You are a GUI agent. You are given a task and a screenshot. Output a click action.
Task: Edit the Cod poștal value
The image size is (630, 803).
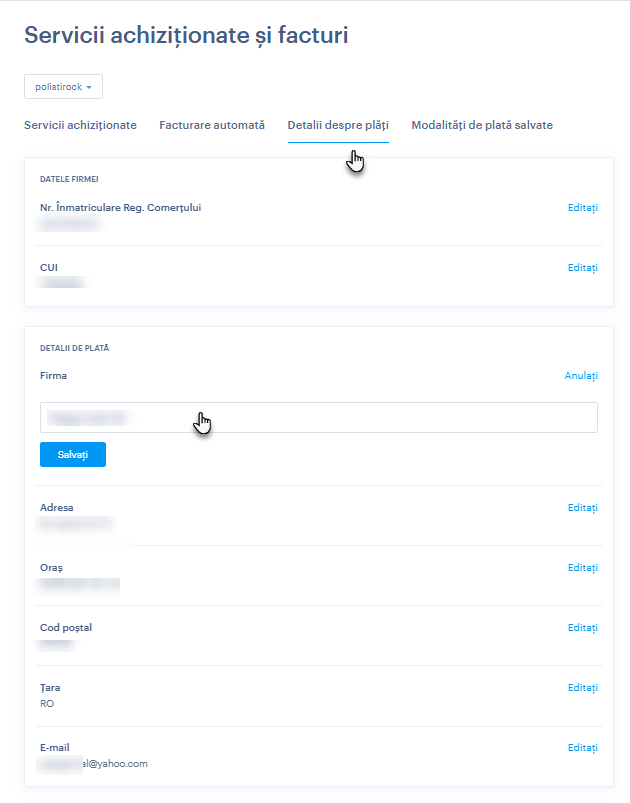point(582,628)
